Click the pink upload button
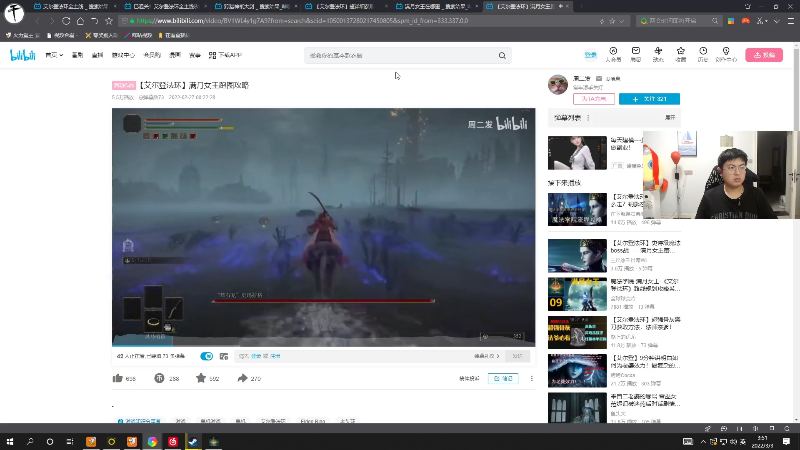Viewport: 800px width, 450px height. [x=764, y=55]
